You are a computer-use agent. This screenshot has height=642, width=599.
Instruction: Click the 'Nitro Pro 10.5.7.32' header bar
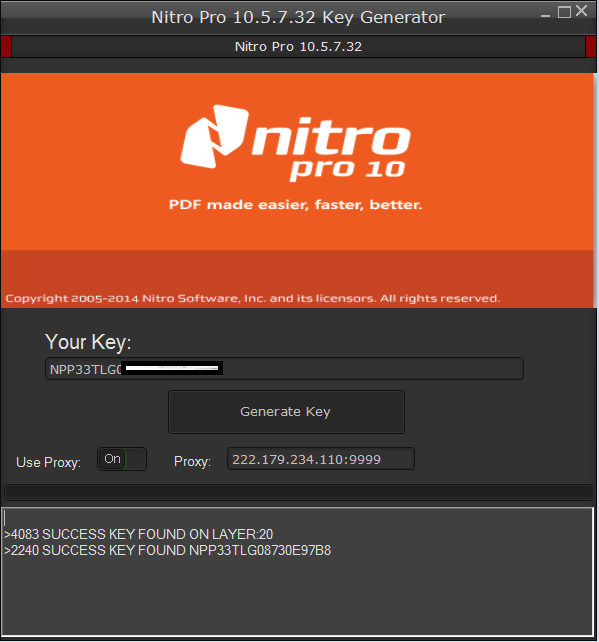tap(298, 47)
